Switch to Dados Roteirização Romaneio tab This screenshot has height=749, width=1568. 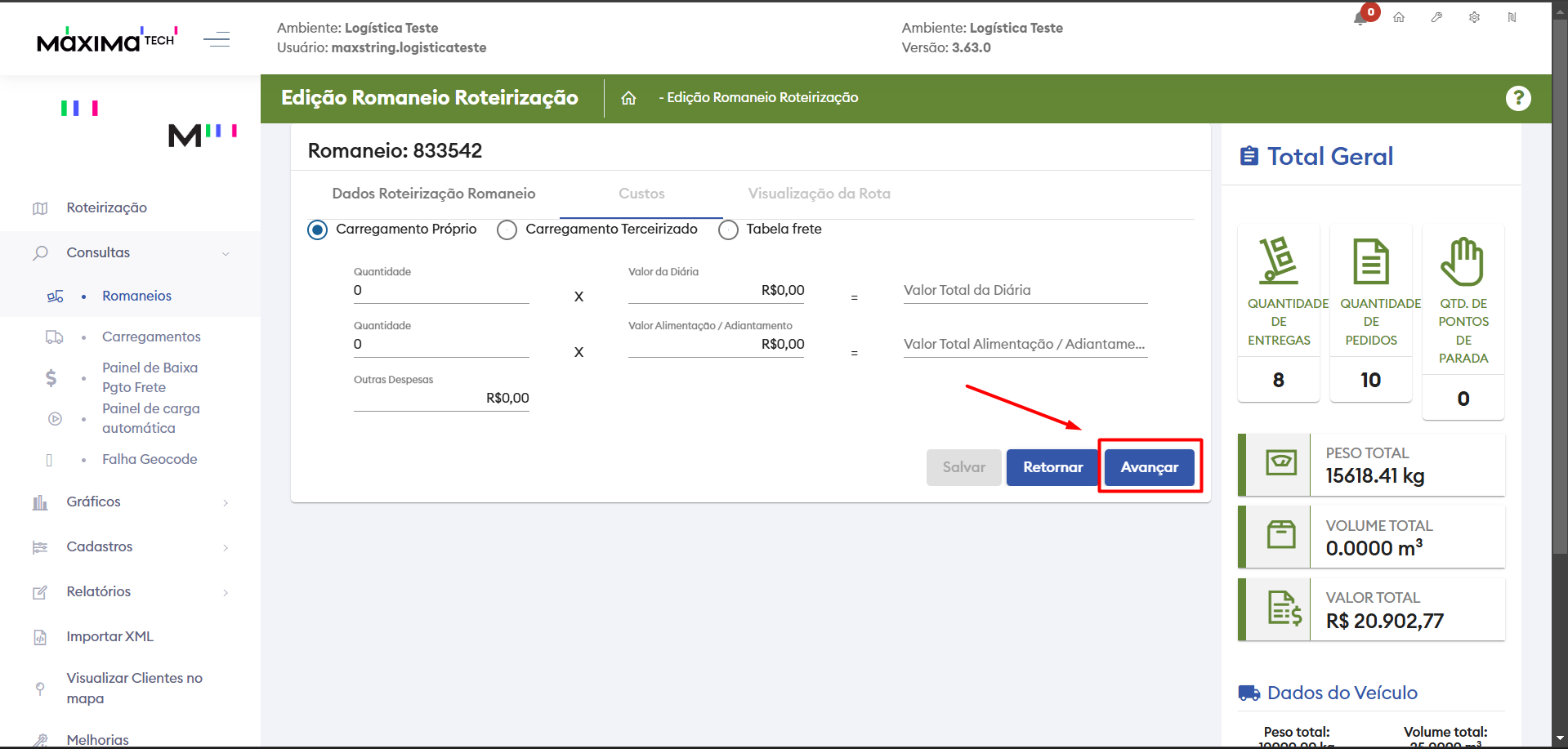[x=433, y=194]
